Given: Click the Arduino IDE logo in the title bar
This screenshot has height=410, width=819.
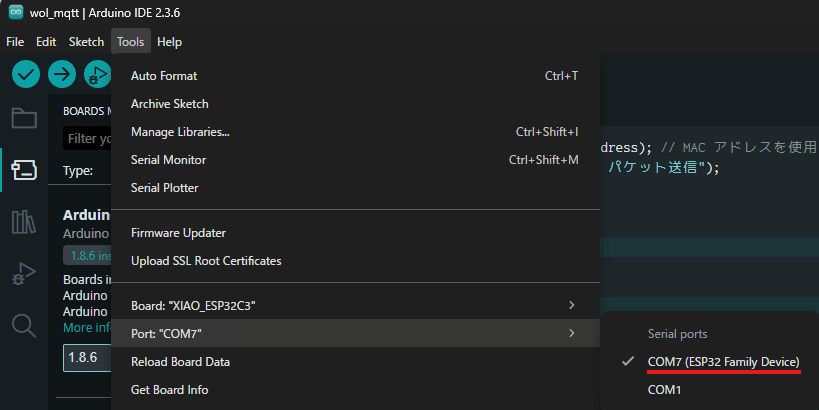Looking at the screenshot, I should [x=16, y=12].
